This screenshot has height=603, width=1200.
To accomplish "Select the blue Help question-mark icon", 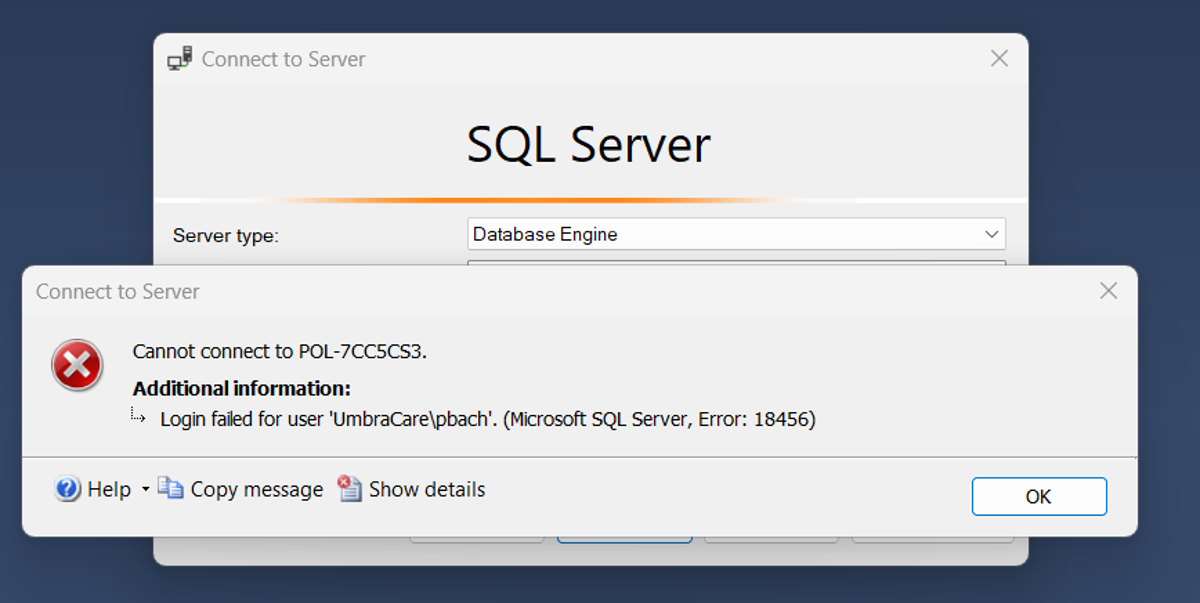I will pos(66,490).
